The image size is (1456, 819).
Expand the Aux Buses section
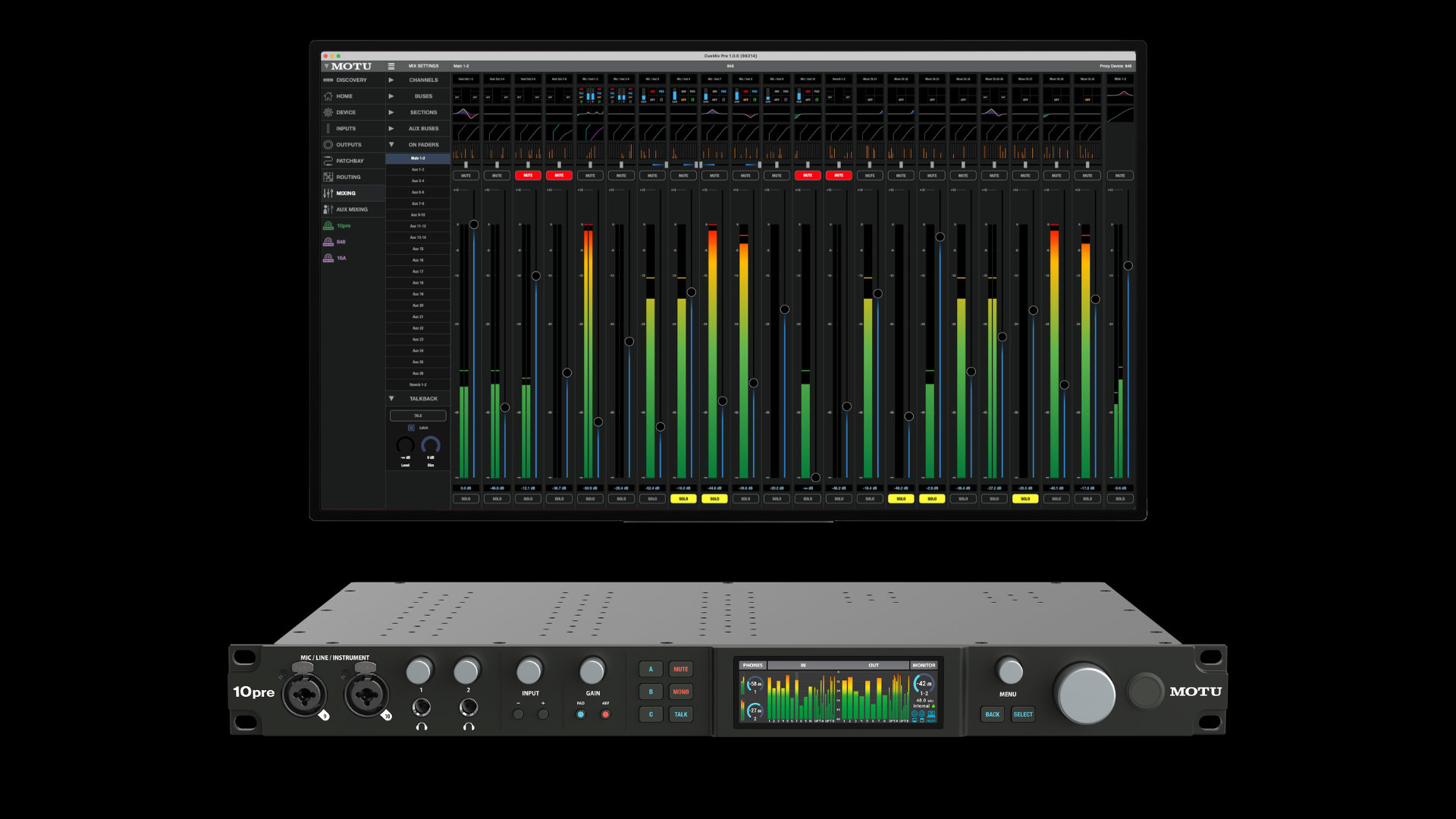pyautogui.click(x=391, y=128)
